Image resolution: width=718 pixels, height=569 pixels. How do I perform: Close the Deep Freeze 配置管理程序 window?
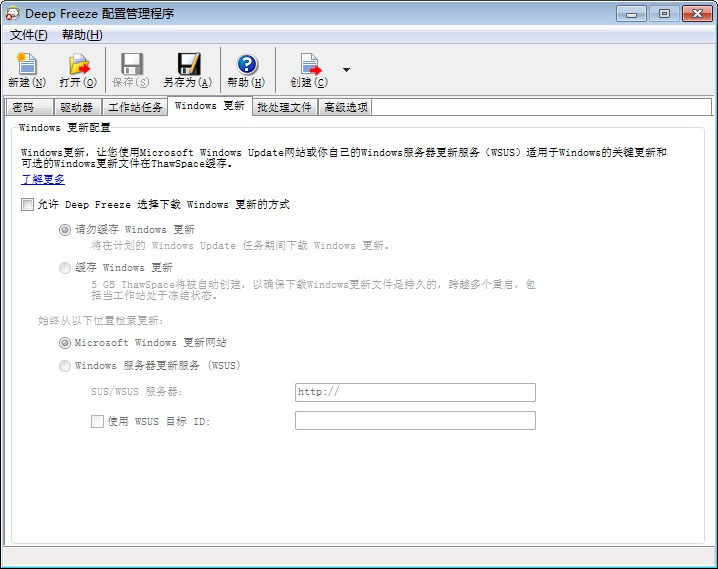[697, 14]
